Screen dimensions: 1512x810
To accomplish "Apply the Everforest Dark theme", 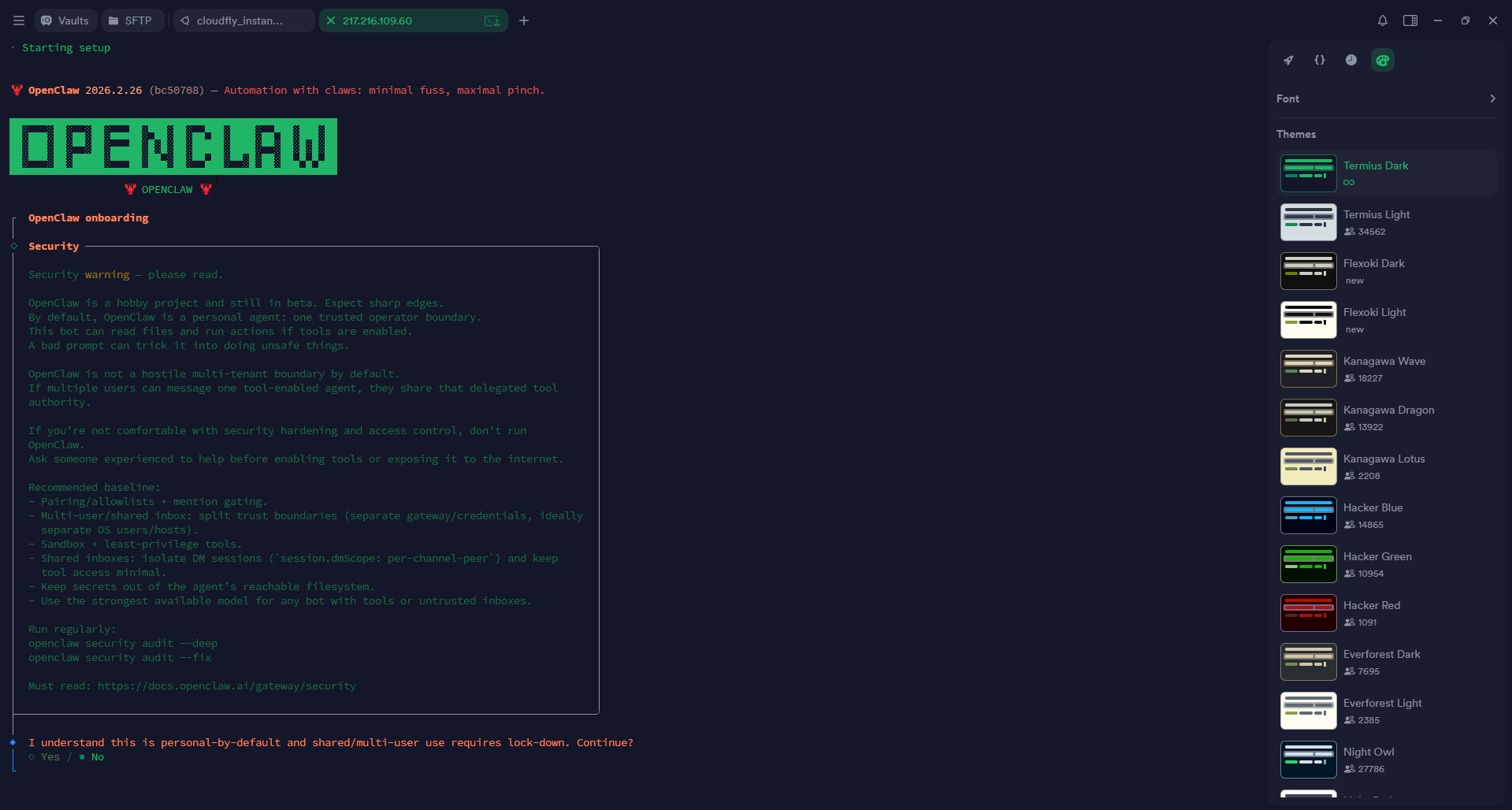I will 1386,662.
